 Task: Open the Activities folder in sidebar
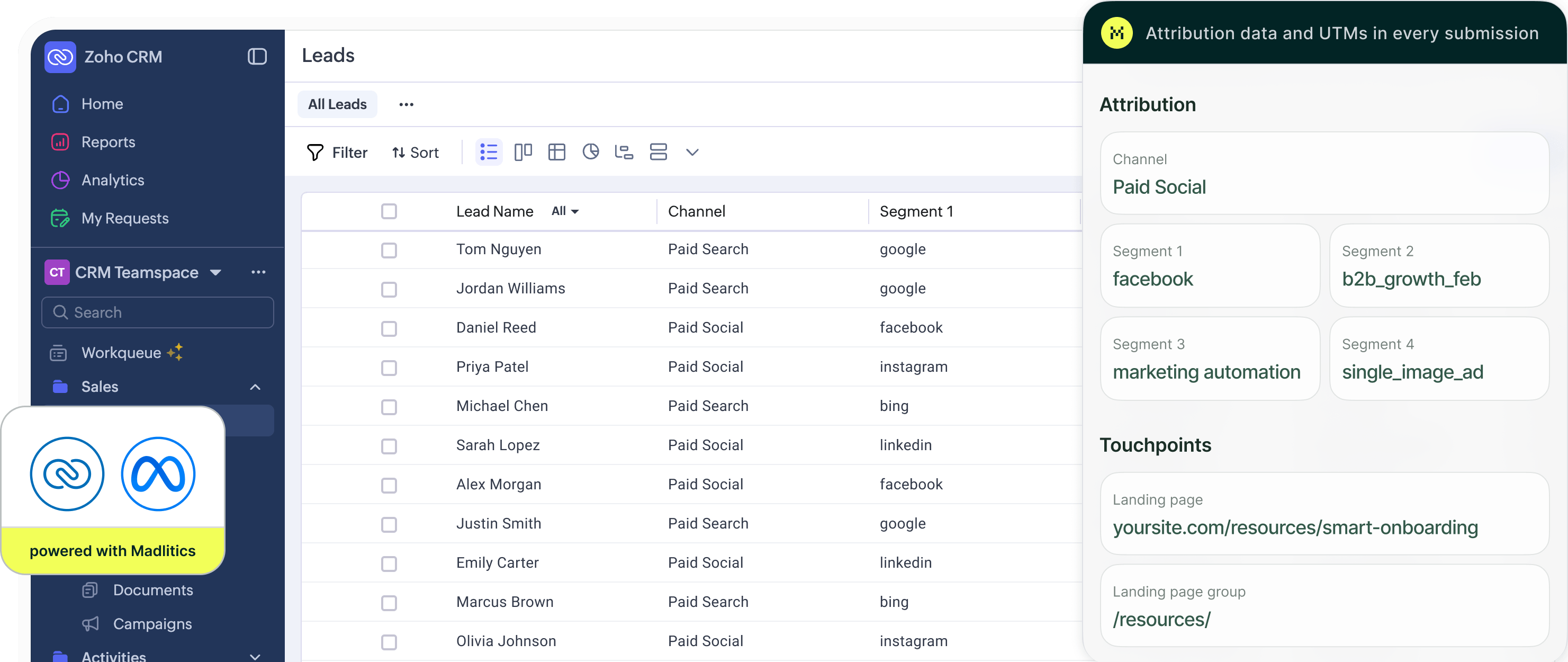coord(113,656)
